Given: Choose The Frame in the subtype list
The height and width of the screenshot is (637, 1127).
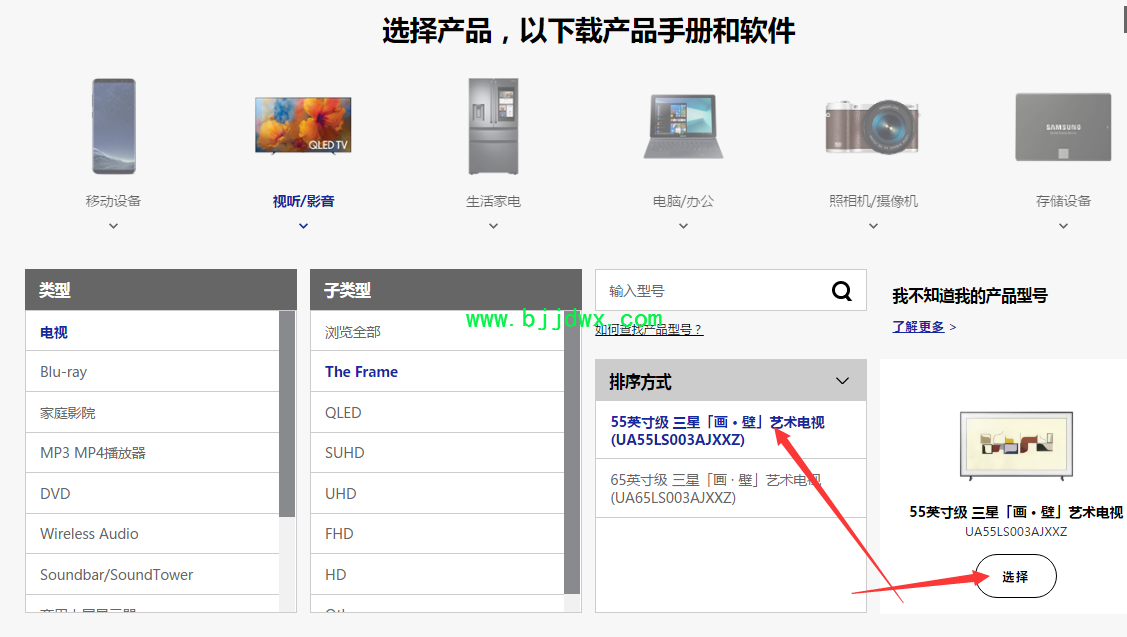Looking at the screenshot, I should point(437,372).
